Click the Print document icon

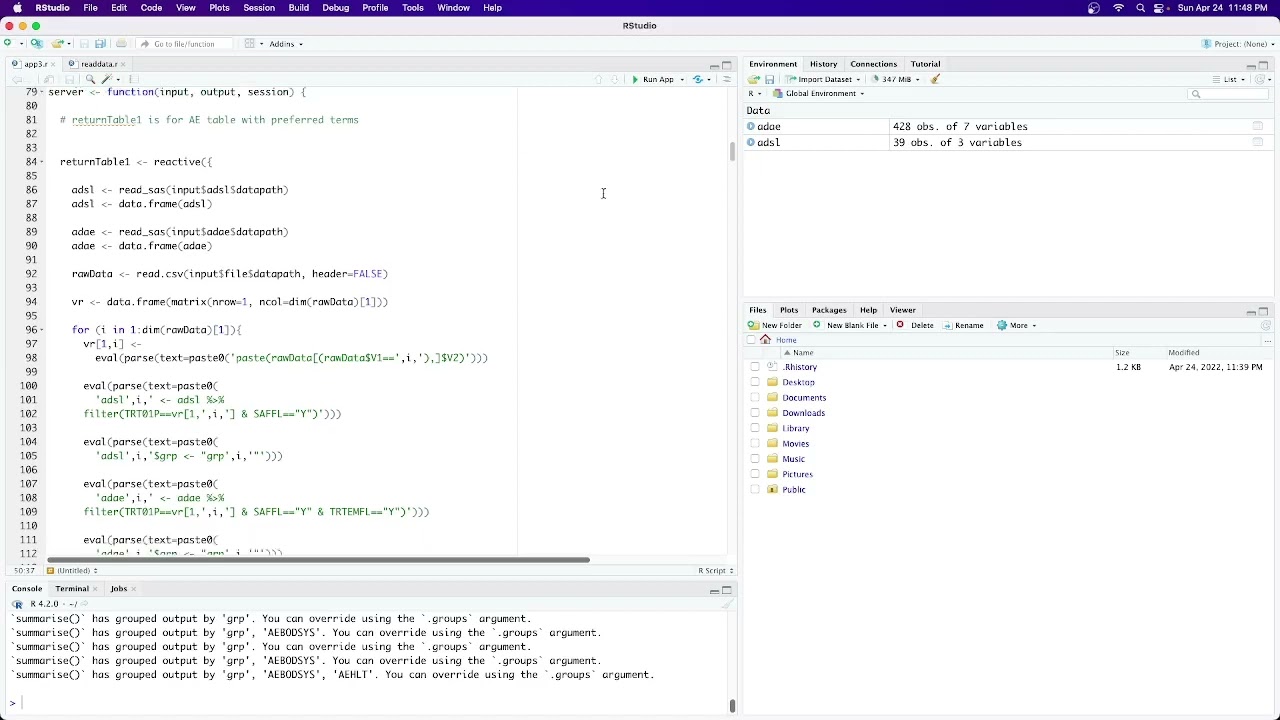[121, 43]
